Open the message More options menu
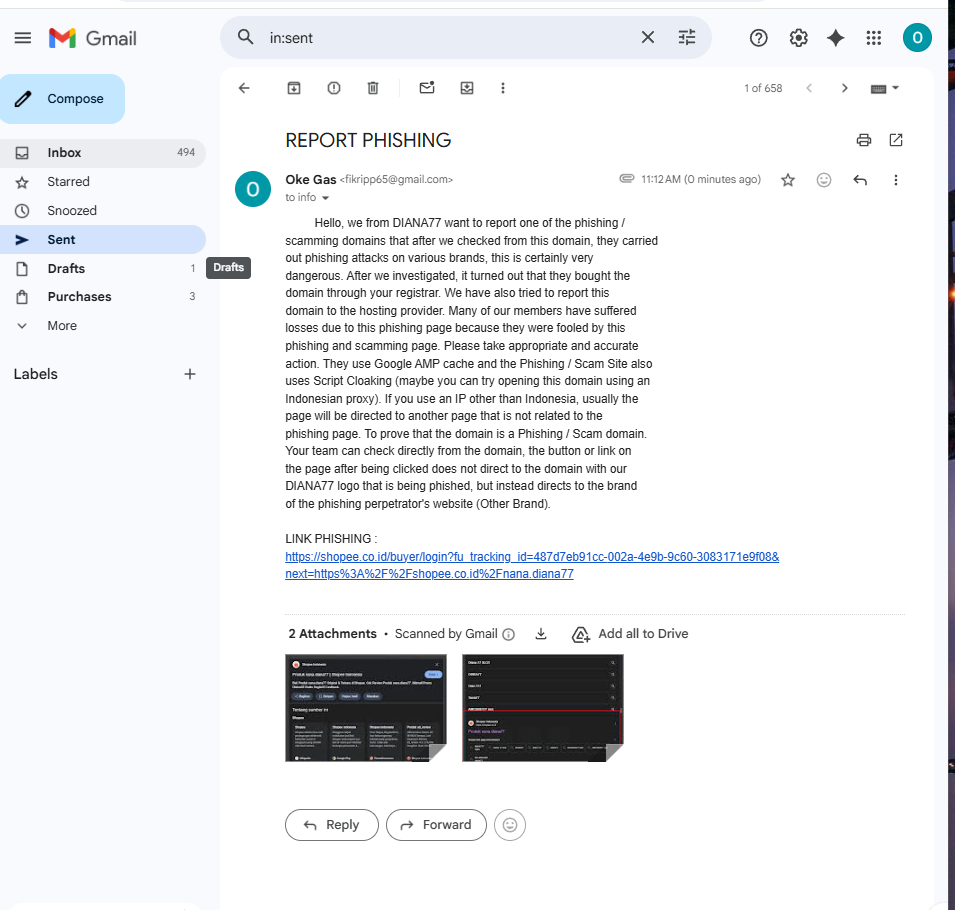 (895, 180)
